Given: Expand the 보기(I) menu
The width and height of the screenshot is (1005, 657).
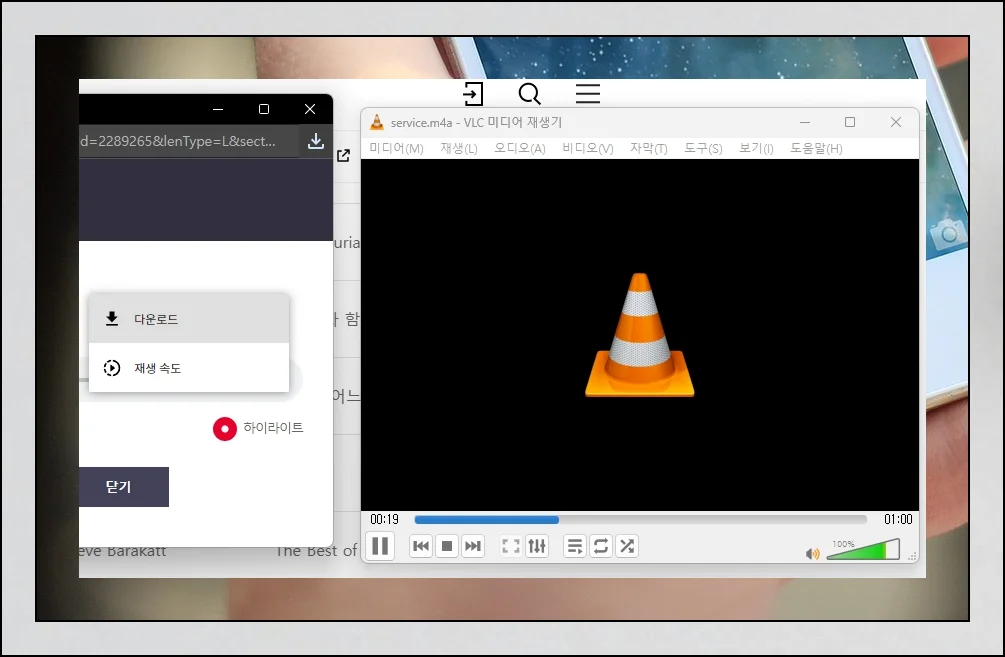Looking at the screenshot, I should click(x=756, y=149).
